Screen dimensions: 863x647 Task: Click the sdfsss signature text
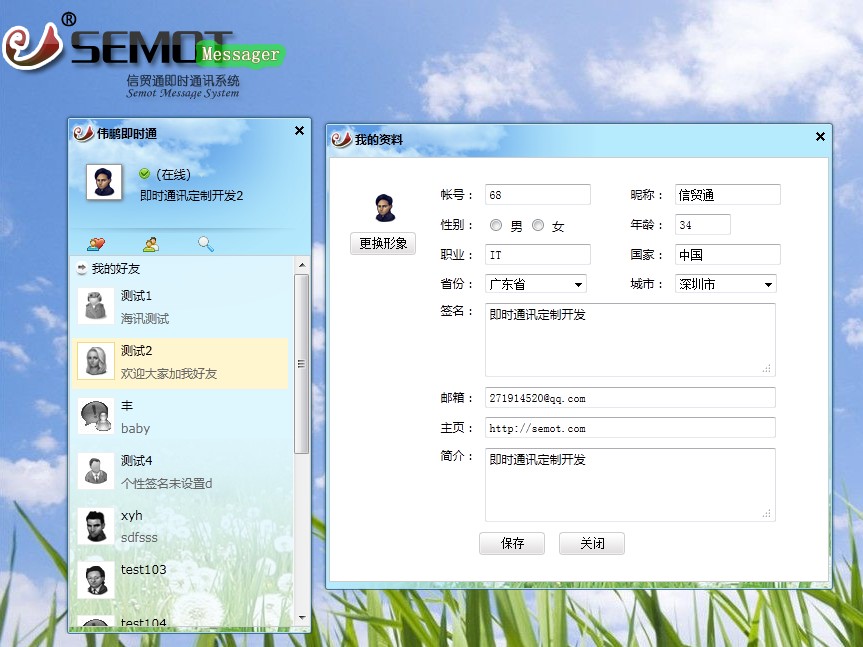point(139,538)
